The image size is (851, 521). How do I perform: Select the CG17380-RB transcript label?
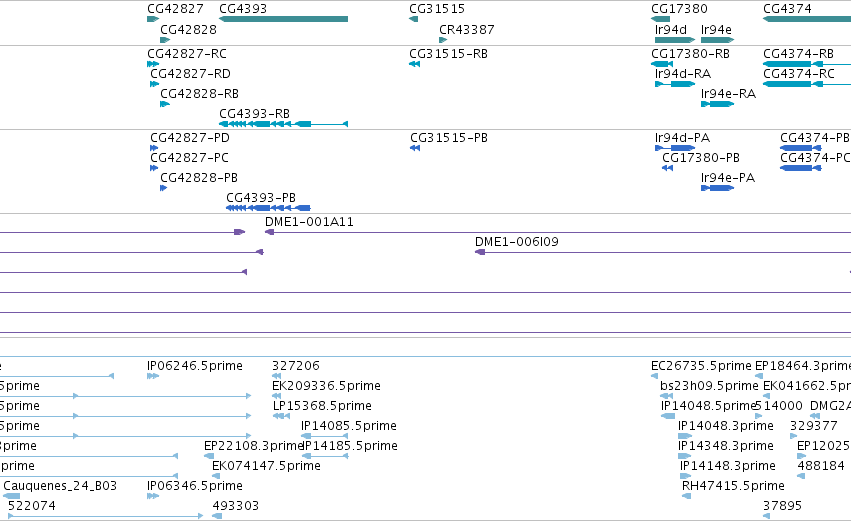[x=690, y=54]
